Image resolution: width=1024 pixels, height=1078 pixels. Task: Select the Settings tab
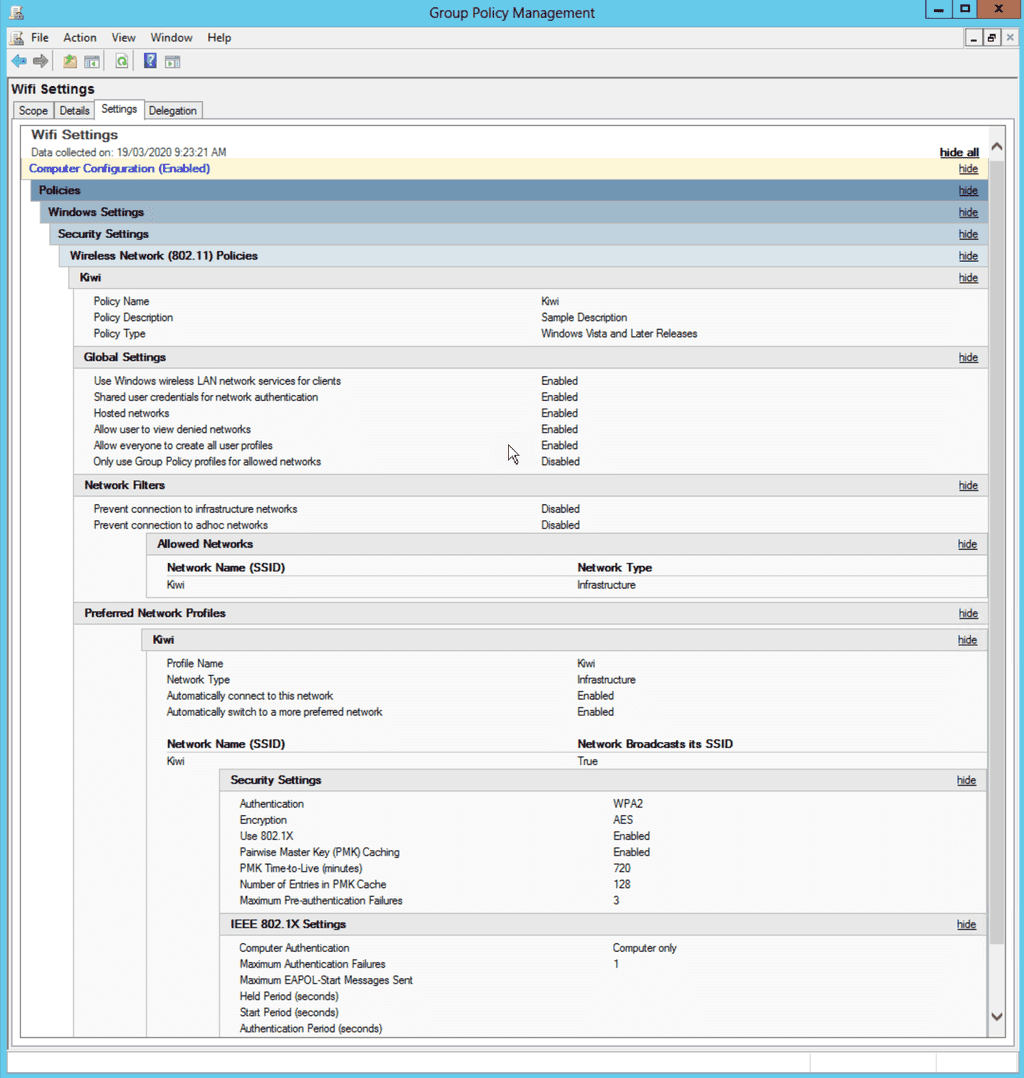119,109
